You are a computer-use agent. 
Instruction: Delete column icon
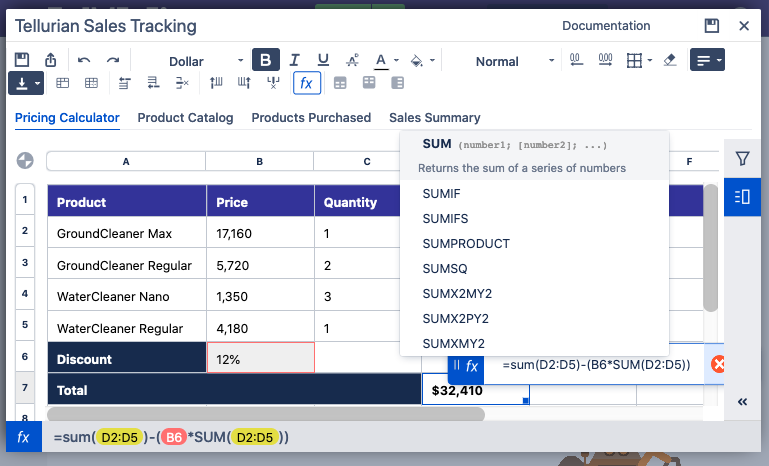point(273,83)
